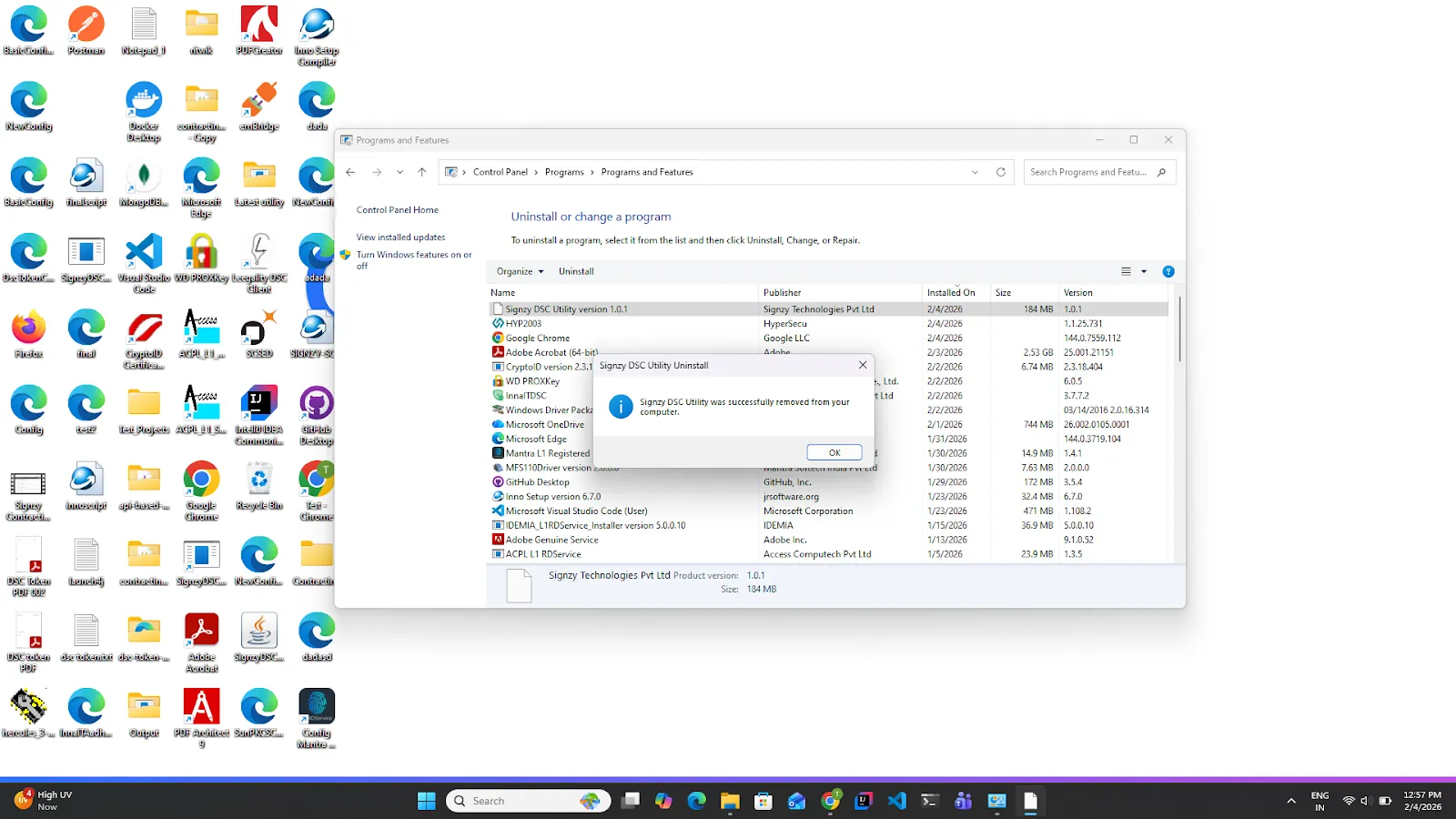Click the taskbar Search box
Viewport: 1456px width, 819px height.
529,801
